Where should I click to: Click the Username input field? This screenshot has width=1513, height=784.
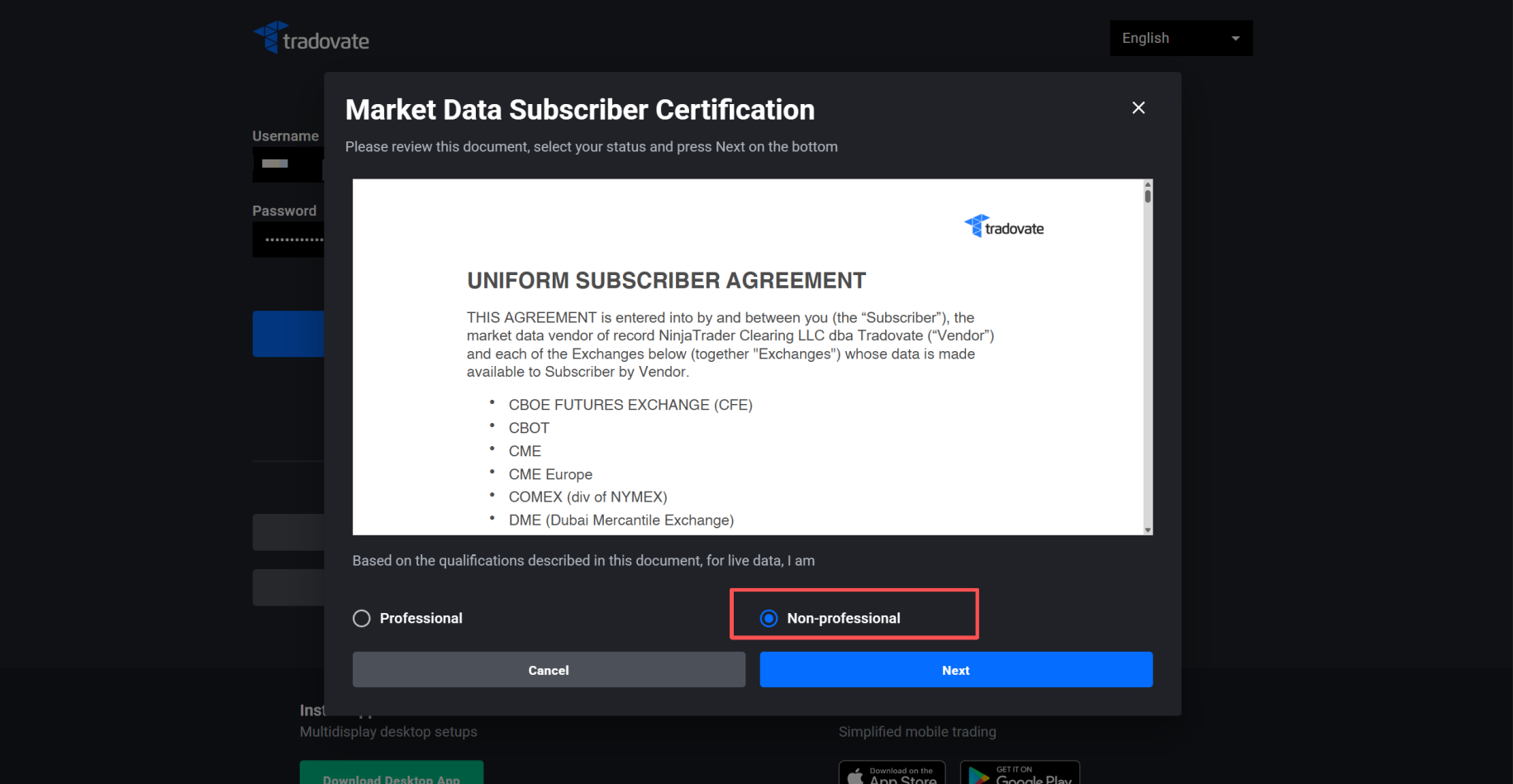(288, 164)
